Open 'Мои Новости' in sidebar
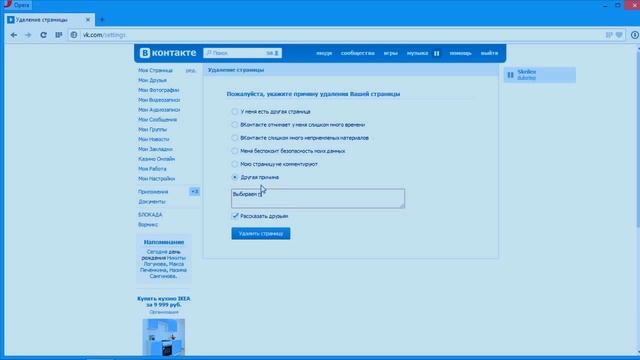The height and width of the screenshot is (360, 640). pyautogui.click(x=153, y=139)
